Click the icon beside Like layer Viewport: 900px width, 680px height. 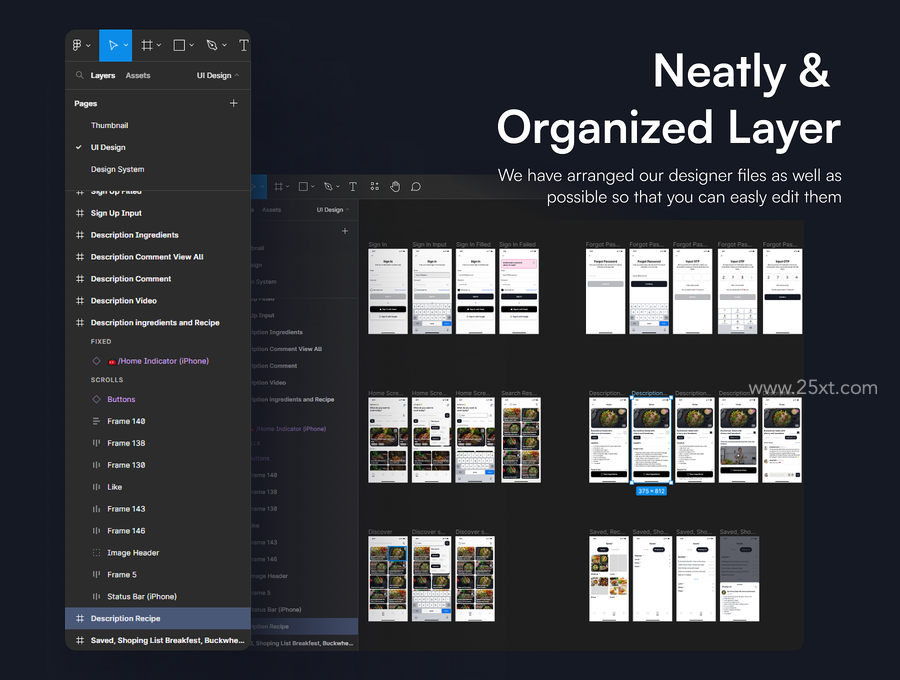pyautogui.click(x=96, y=487)
